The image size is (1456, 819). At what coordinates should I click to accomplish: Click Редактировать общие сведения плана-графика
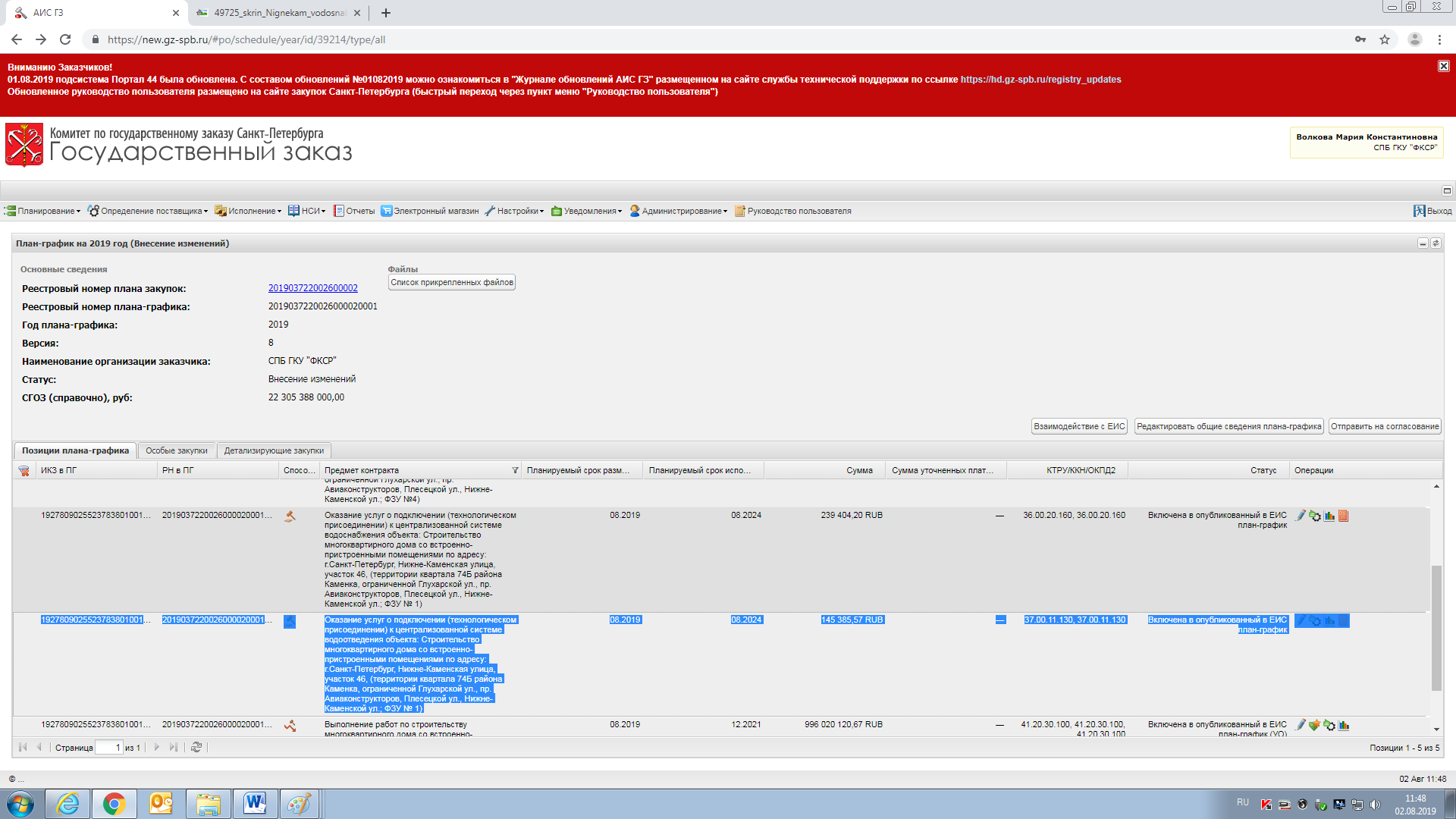(x=1228, y=426)
